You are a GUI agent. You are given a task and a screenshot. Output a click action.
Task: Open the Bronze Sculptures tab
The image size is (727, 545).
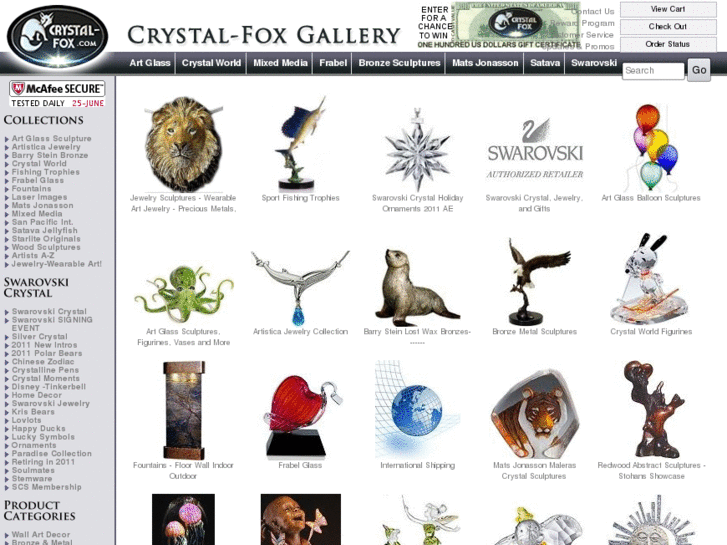(x=399, y=63)
